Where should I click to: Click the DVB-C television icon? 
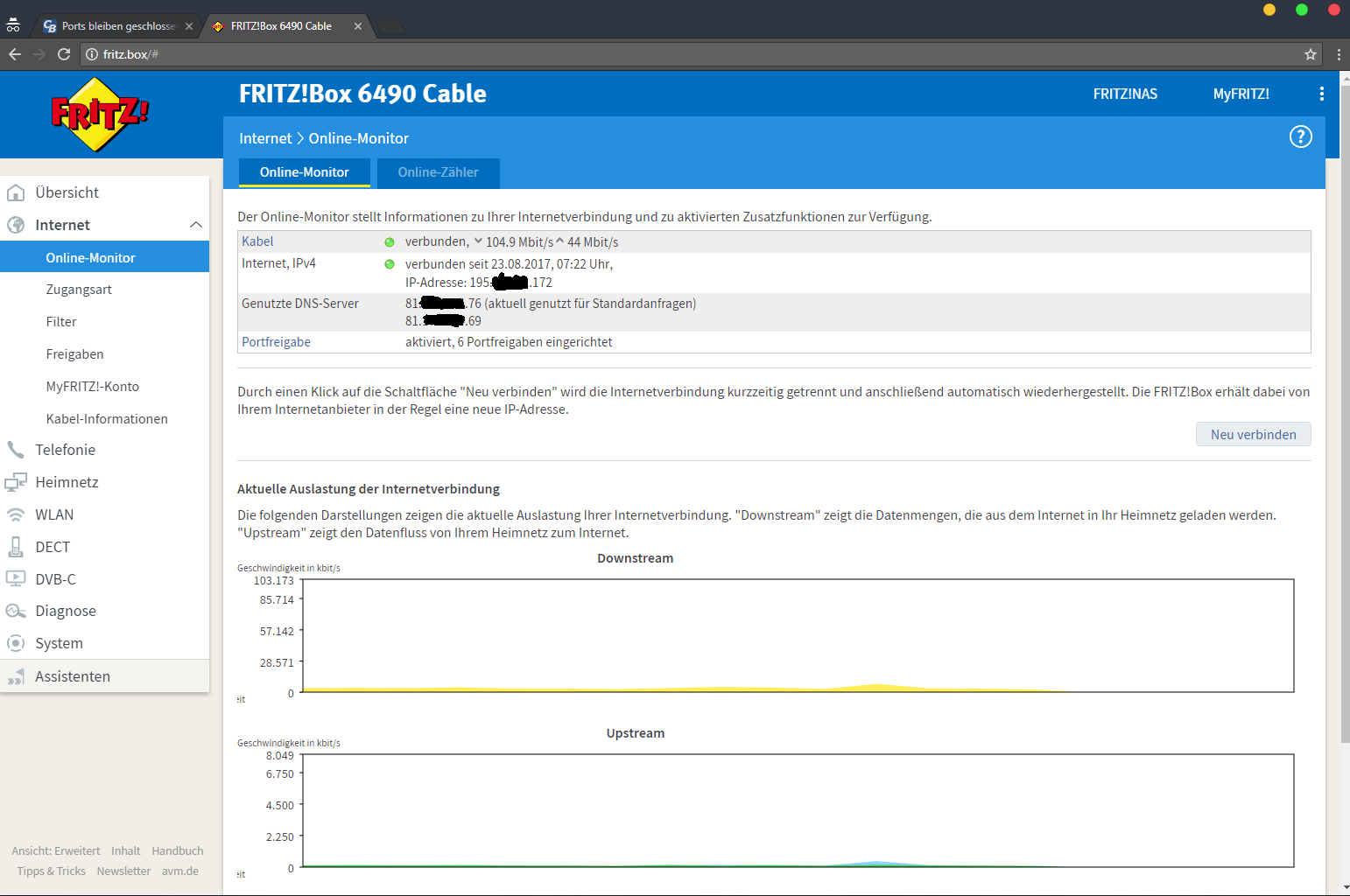pos(16,578)
